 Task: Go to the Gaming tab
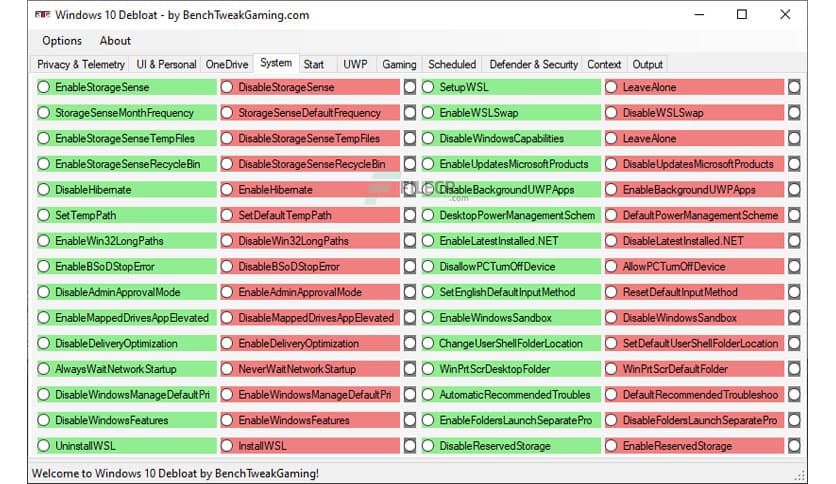coord(399,64)
